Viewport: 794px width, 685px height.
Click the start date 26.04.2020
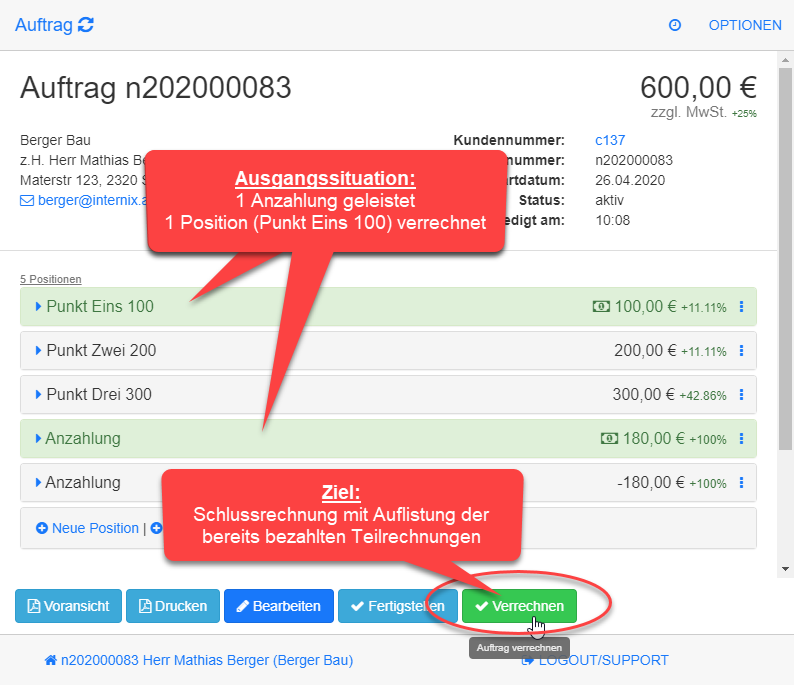tap(630, 180)
